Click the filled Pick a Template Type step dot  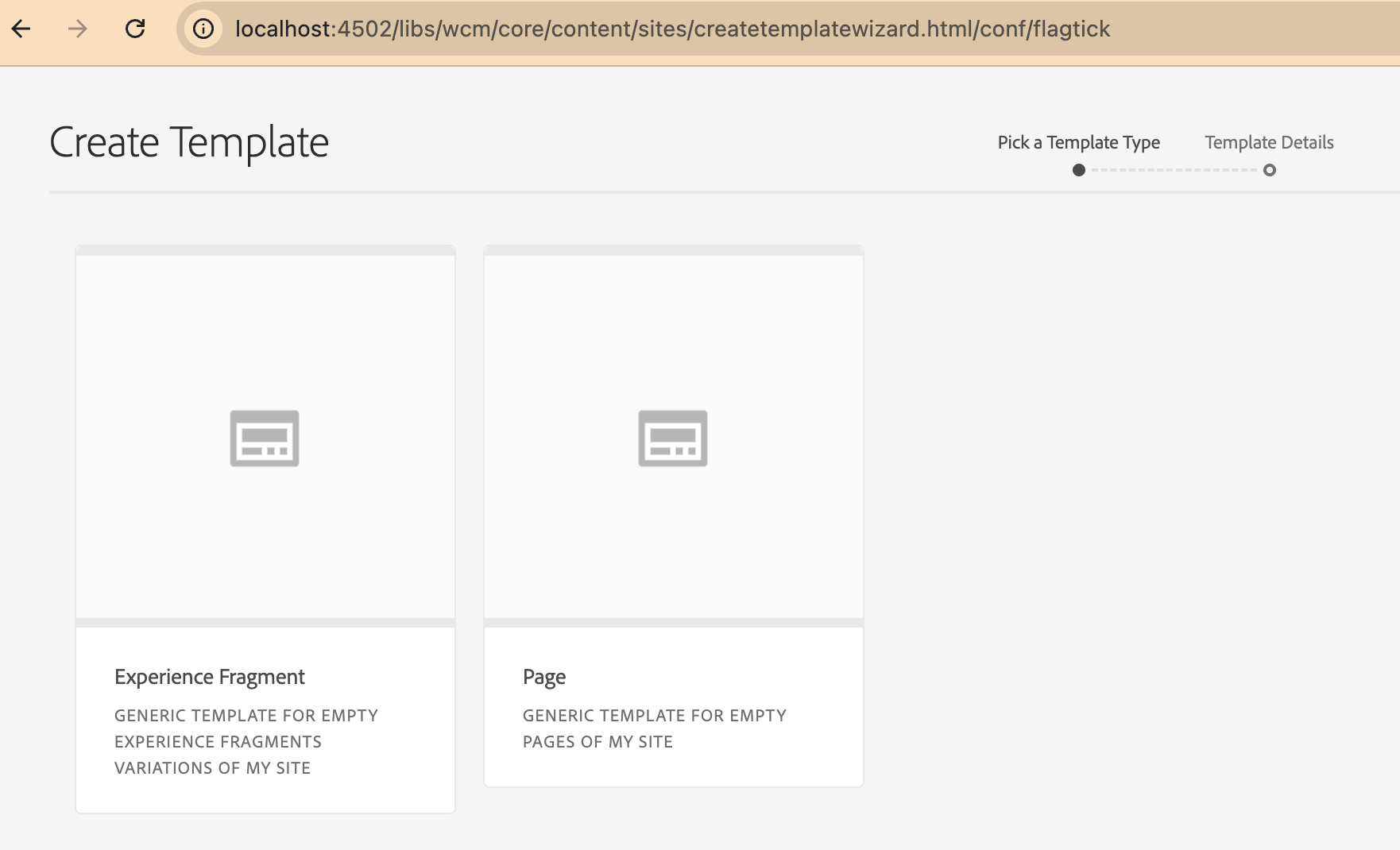coord(1078,170)
